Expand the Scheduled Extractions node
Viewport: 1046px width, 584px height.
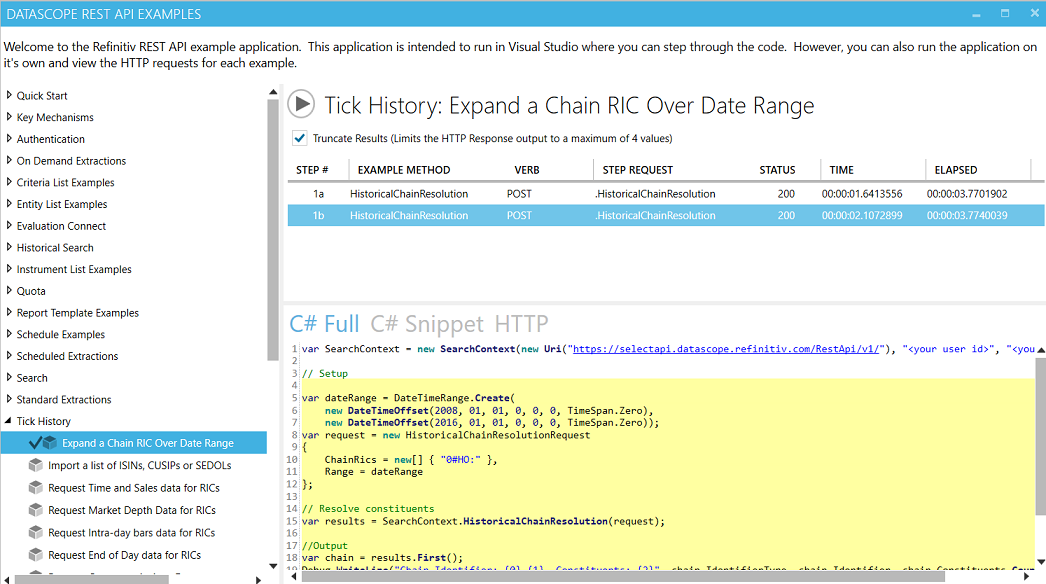[x=9, y=356]
